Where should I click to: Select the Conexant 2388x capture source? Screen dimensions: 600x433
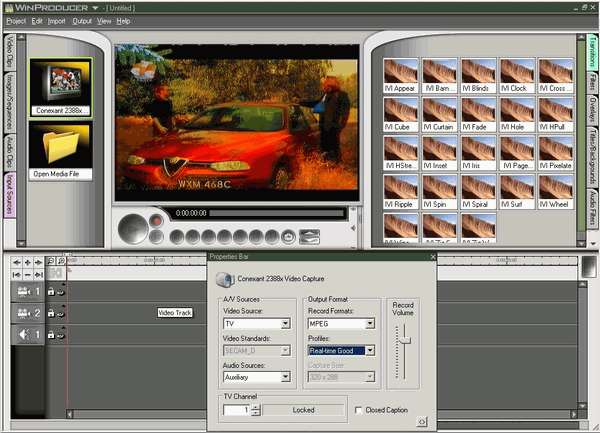[61, 84]
